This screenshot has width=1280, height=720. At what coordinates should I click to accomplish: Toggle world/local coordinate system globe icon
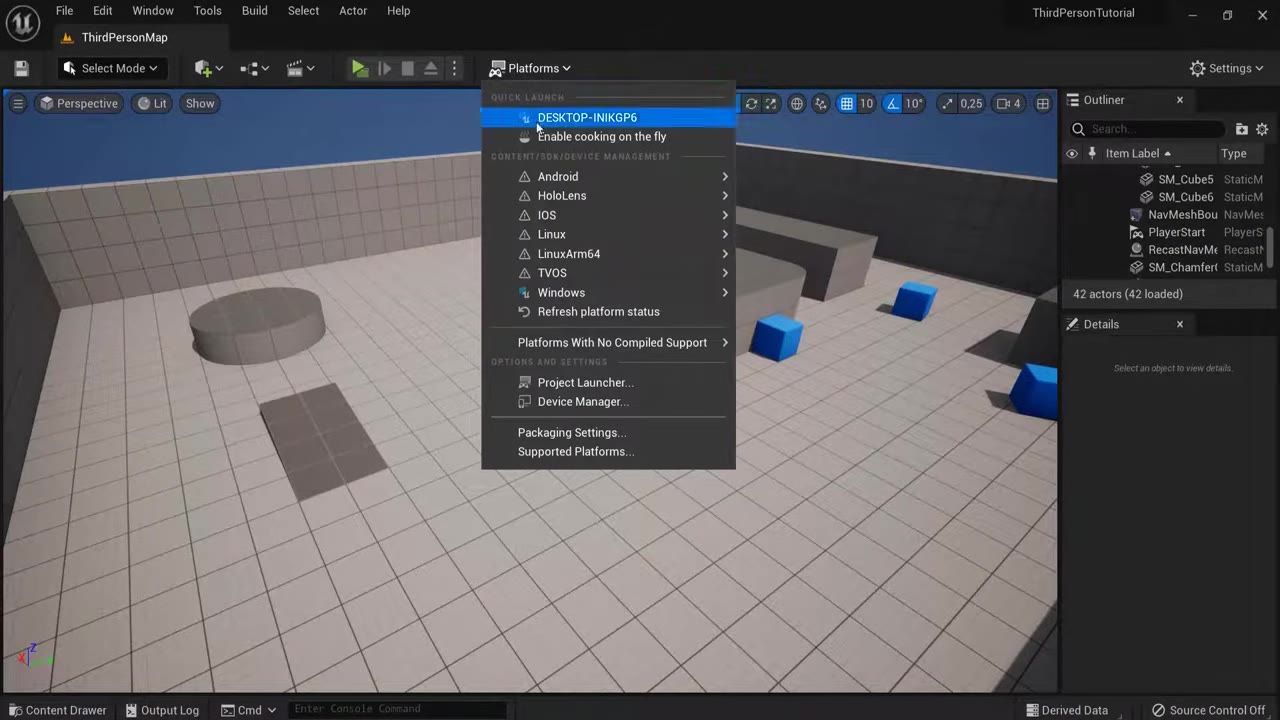click(797, 103)
